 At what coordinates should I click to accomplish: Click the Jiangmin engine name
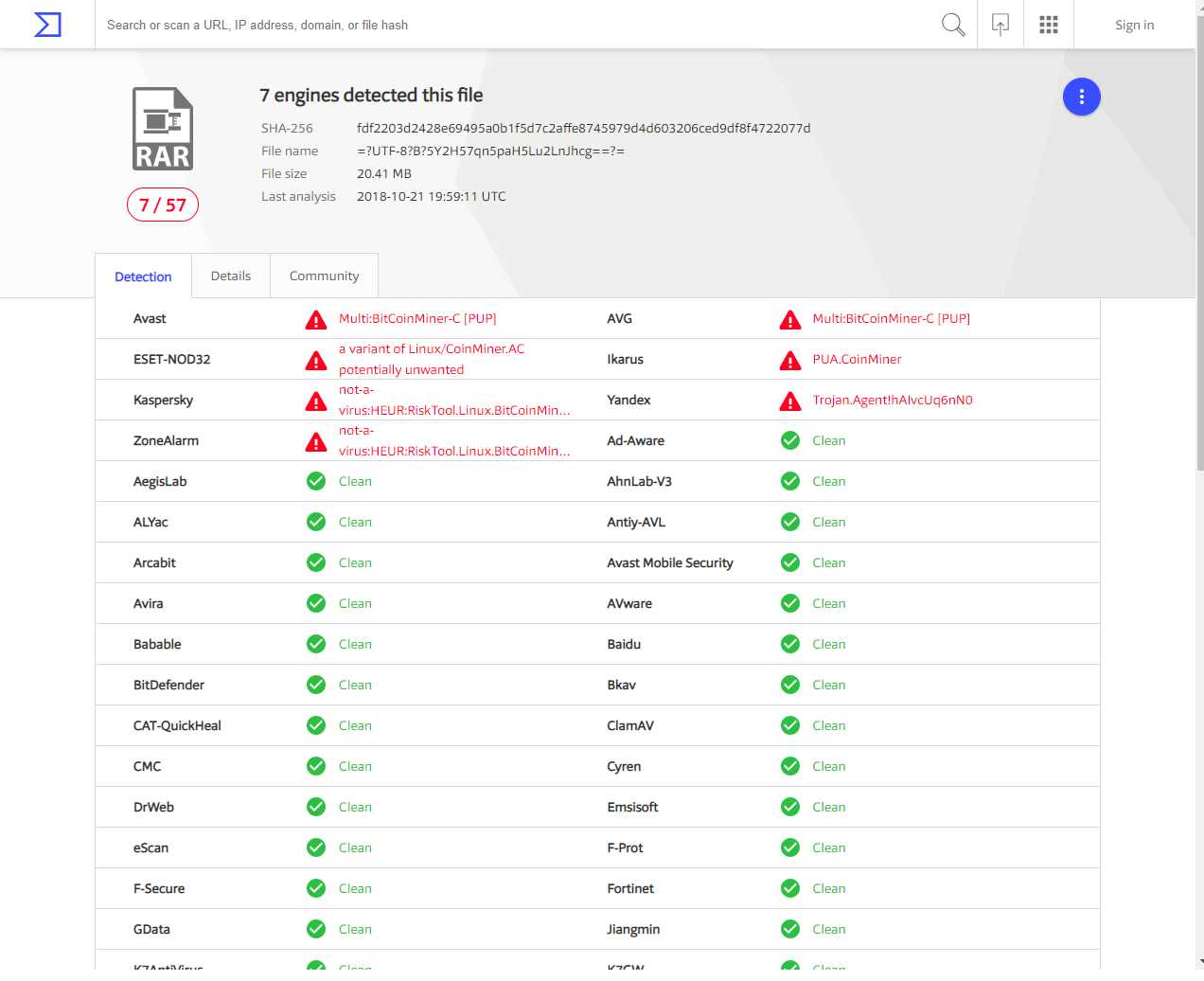(633, 929)
